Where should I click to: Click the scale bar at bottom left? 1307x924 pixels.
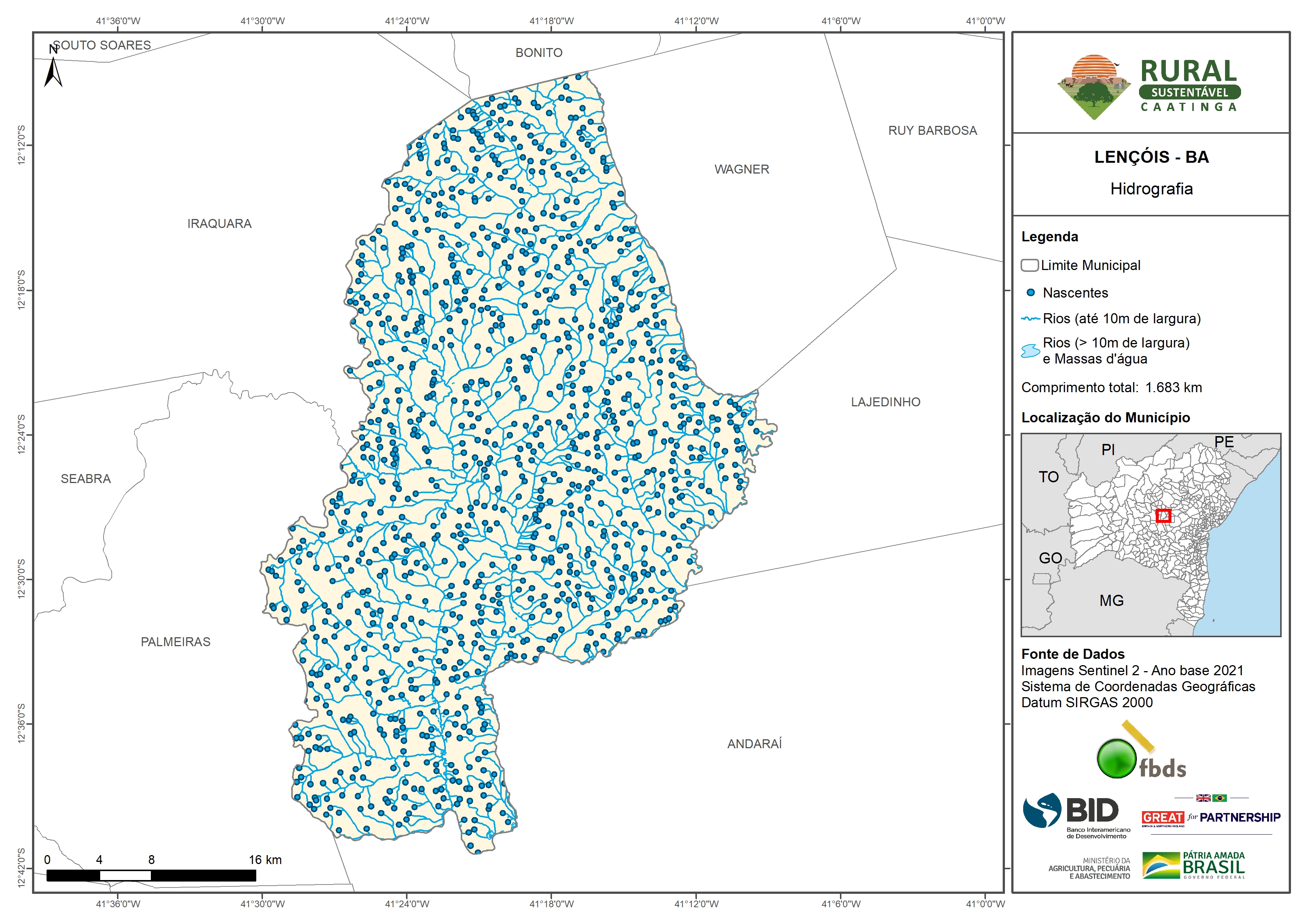click(x=151, y=875)
